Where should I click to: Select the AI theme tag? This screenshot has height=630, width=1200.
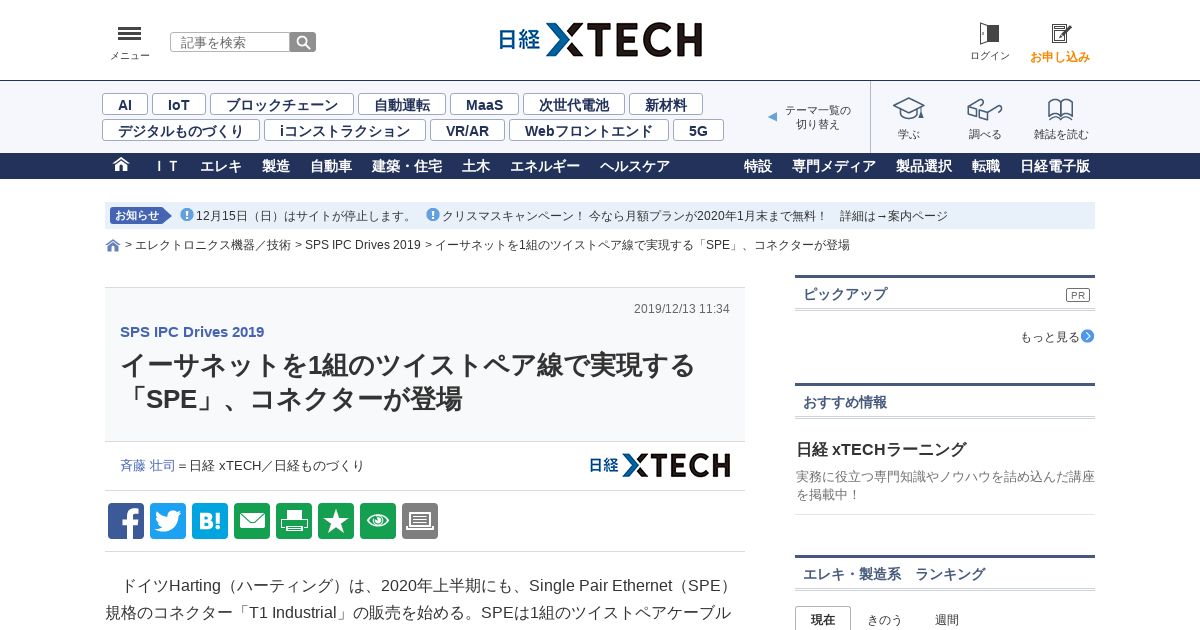(x=125, y=104)
